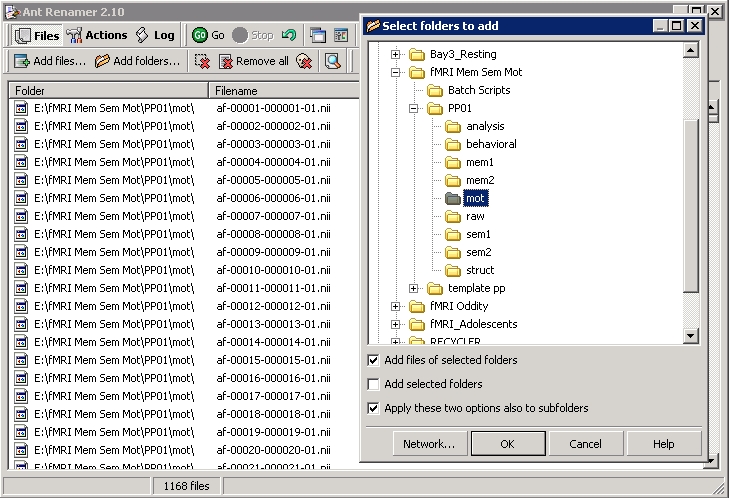729x498 pixels.
Task: Select the behavioral folder
Action: tap(491, 144)
